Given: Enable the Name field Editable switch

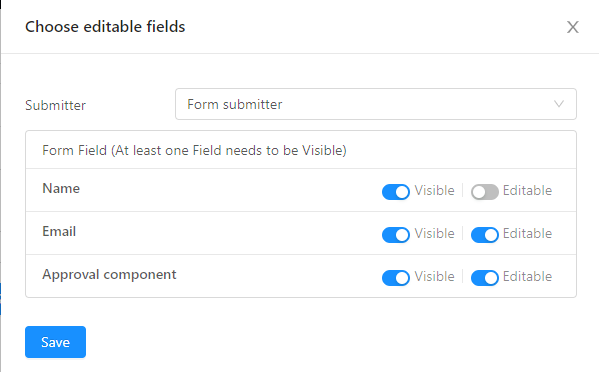Looking at the screenshot, I should pyautogui.click(x=484, y=192).
